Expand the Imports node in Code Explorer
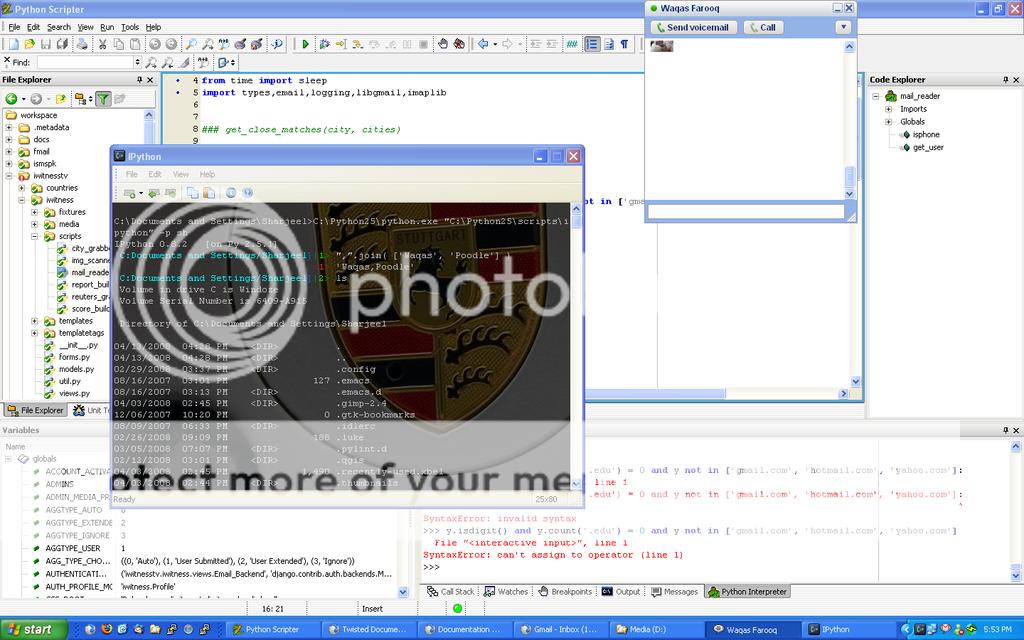The height and width of the screenshot is (640, 1024). tap(889, 109)
